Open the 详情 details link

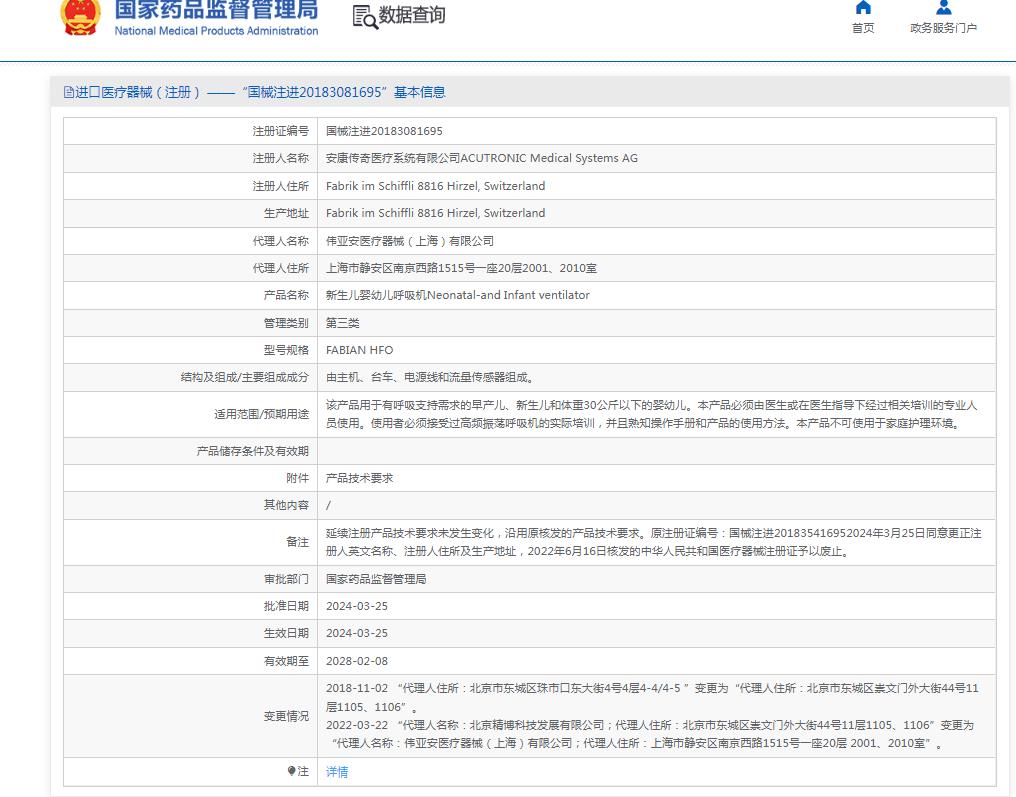point(337,772)
